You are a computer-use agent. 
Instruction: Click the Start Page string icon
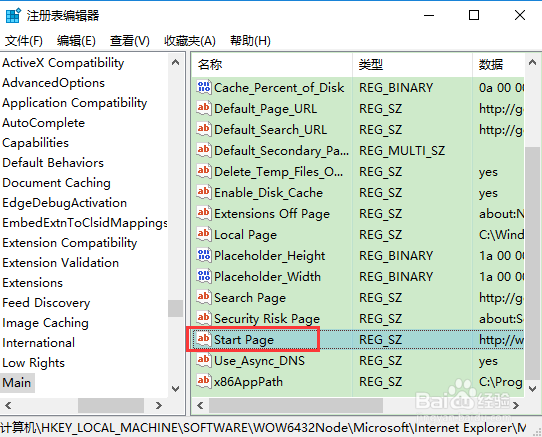tap(204, 339)
